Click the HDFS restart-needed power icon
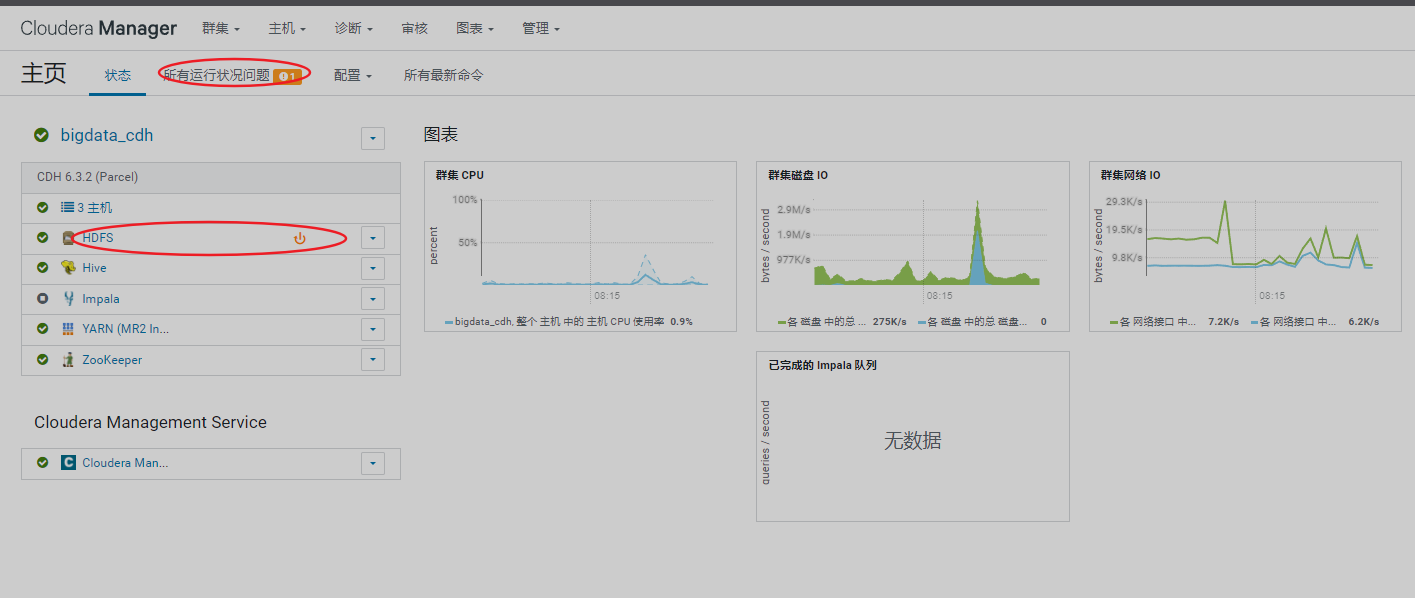The height and width of the screenshot is (598, 1415). pos(299,238)
